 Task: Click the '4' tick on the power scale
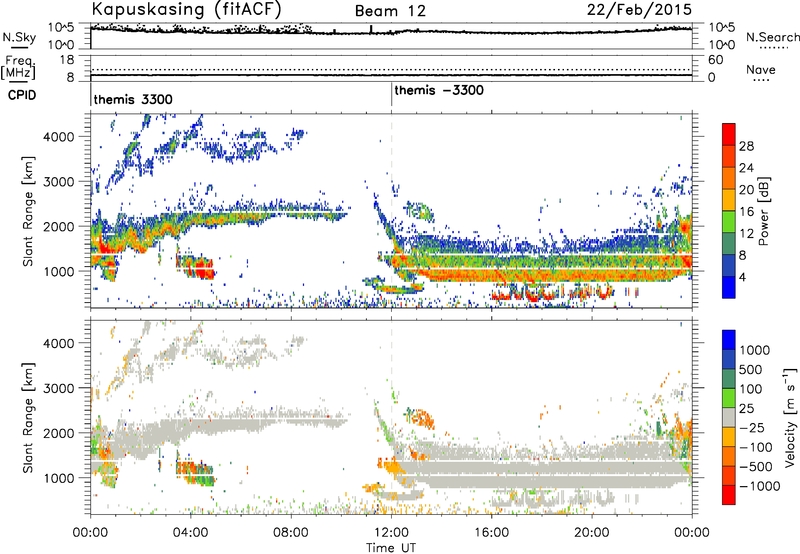click(x=742, y=277)
